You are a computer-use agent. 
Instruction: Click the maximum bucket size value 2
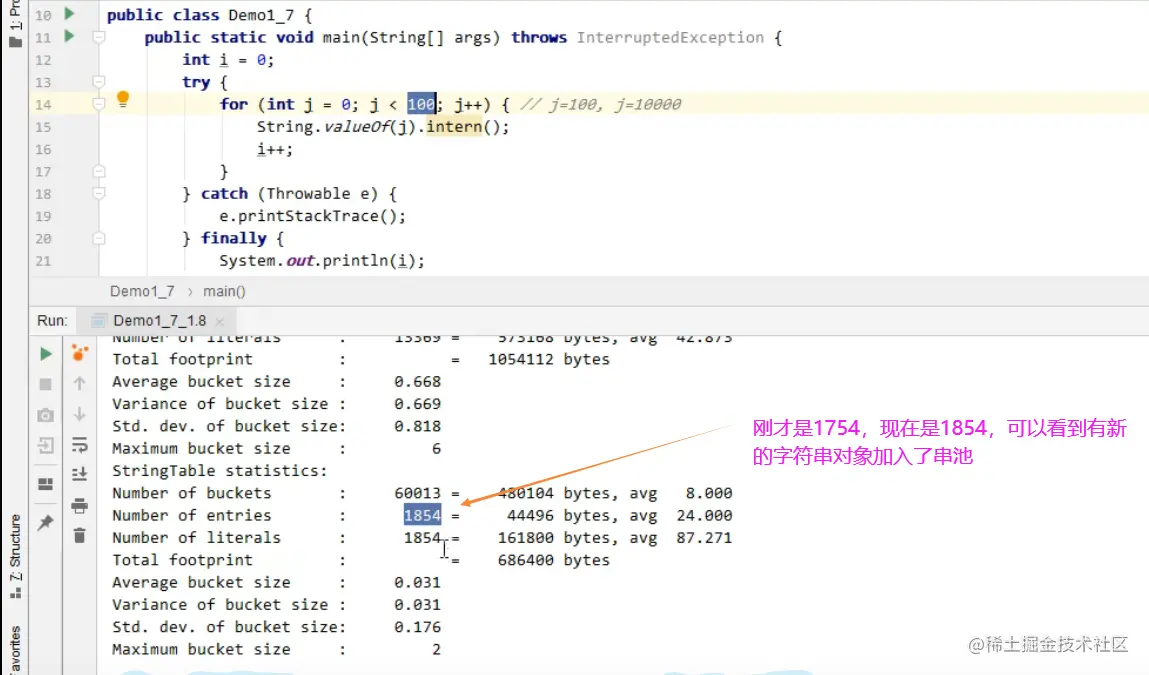tap(436, 649)
